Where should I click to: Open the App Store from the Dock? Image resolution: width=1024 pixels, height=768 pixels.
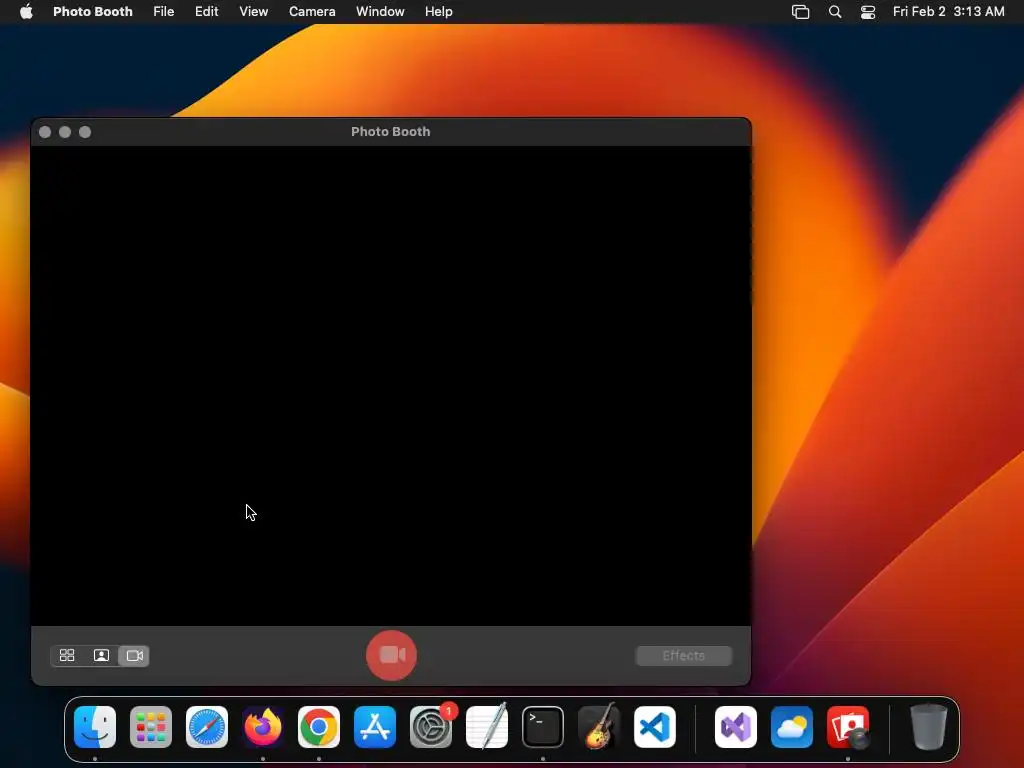(375, 727)
